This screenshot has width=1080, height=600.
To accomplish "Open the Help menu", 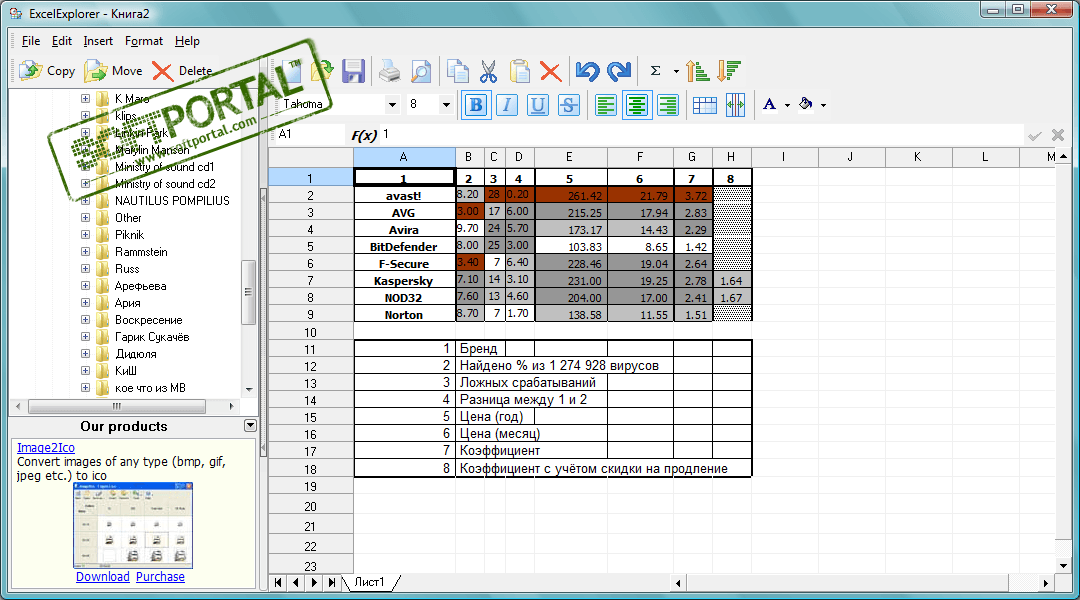I will tap(187, 41).
